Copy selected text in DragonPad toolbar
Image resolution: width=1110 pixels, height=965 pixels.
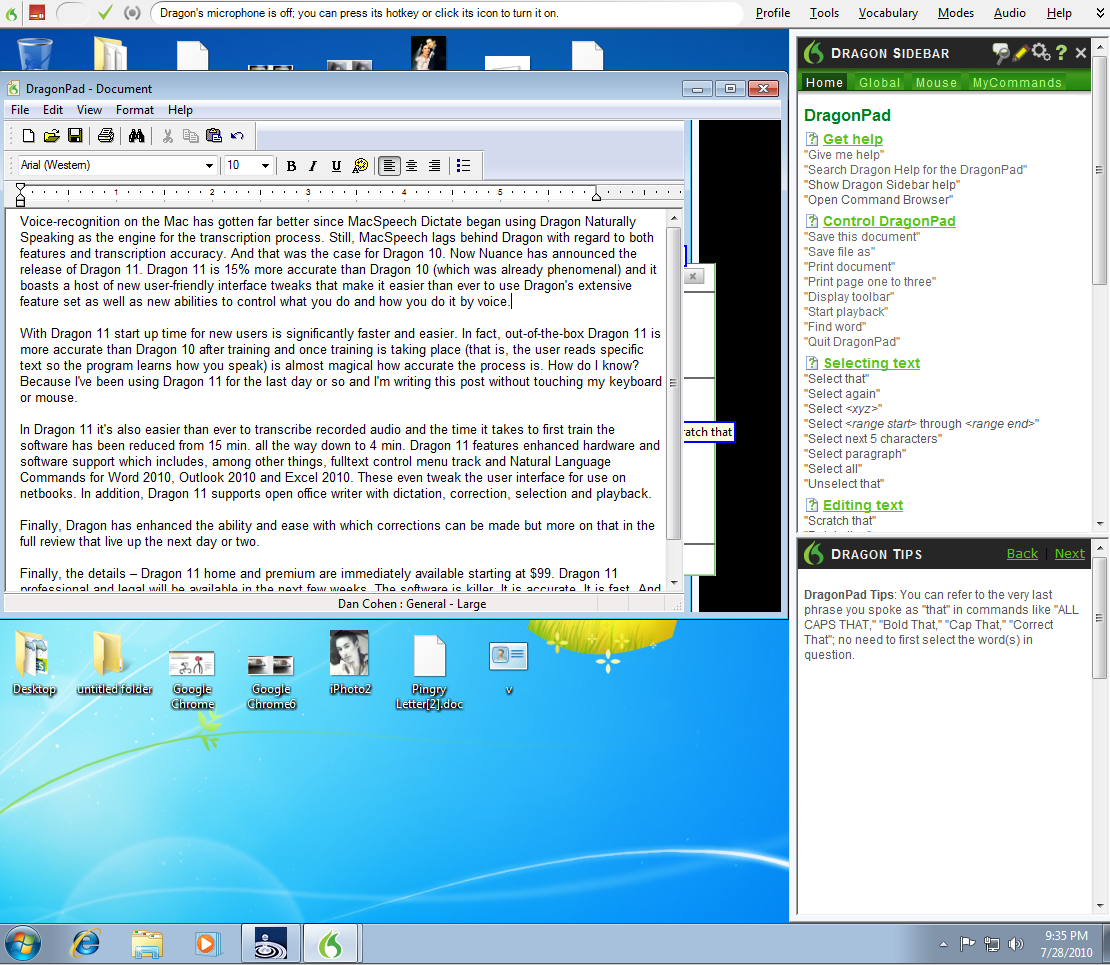[x=190, y=136]
